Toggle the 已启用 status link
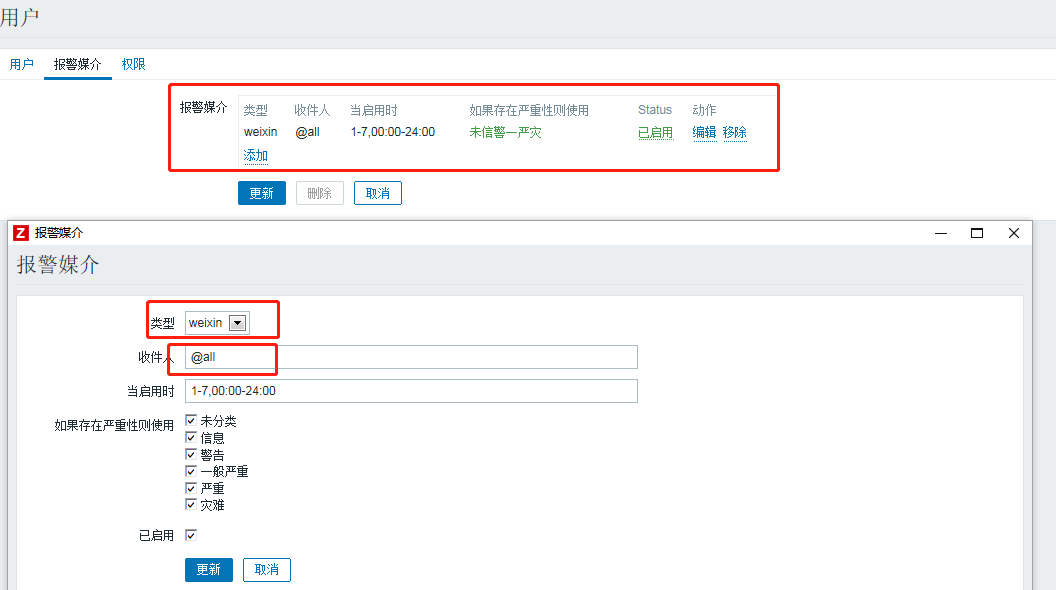 [655, 132]
